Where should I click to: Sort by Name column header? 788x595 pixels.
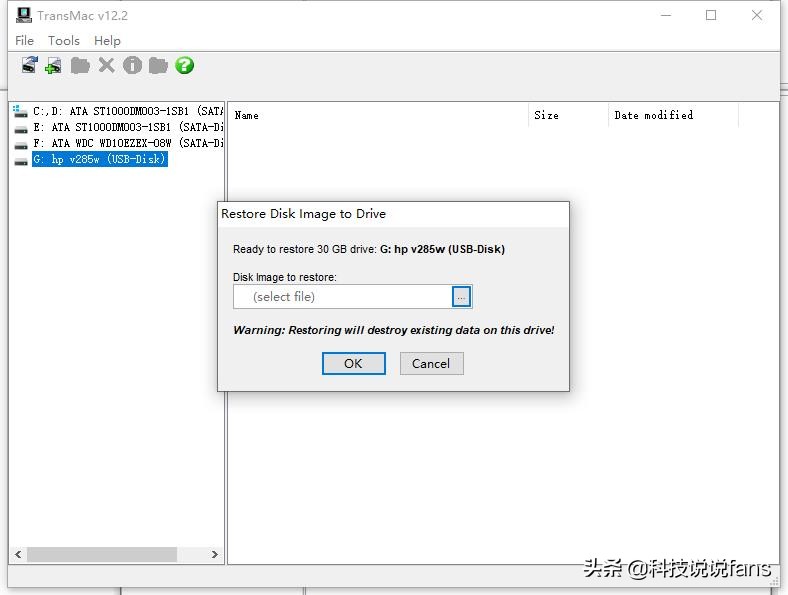[378, 116]
